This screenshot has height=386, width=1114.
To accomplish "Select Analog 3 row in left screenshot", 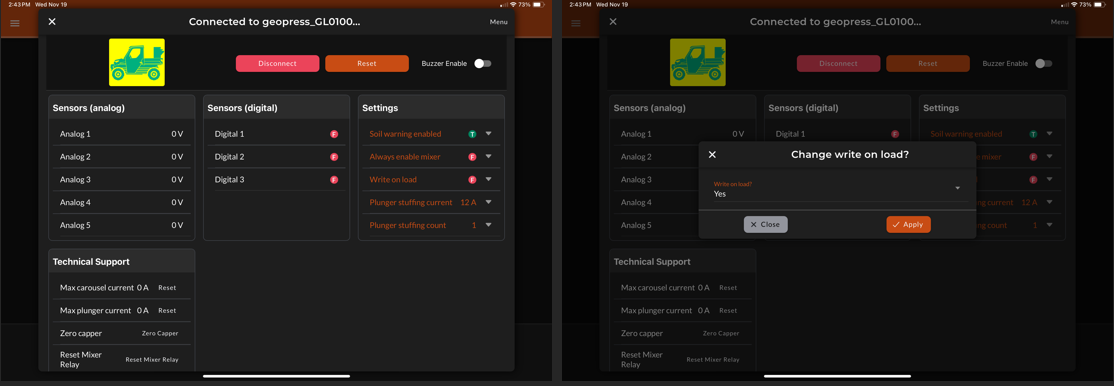I will (x=121, y=179).
